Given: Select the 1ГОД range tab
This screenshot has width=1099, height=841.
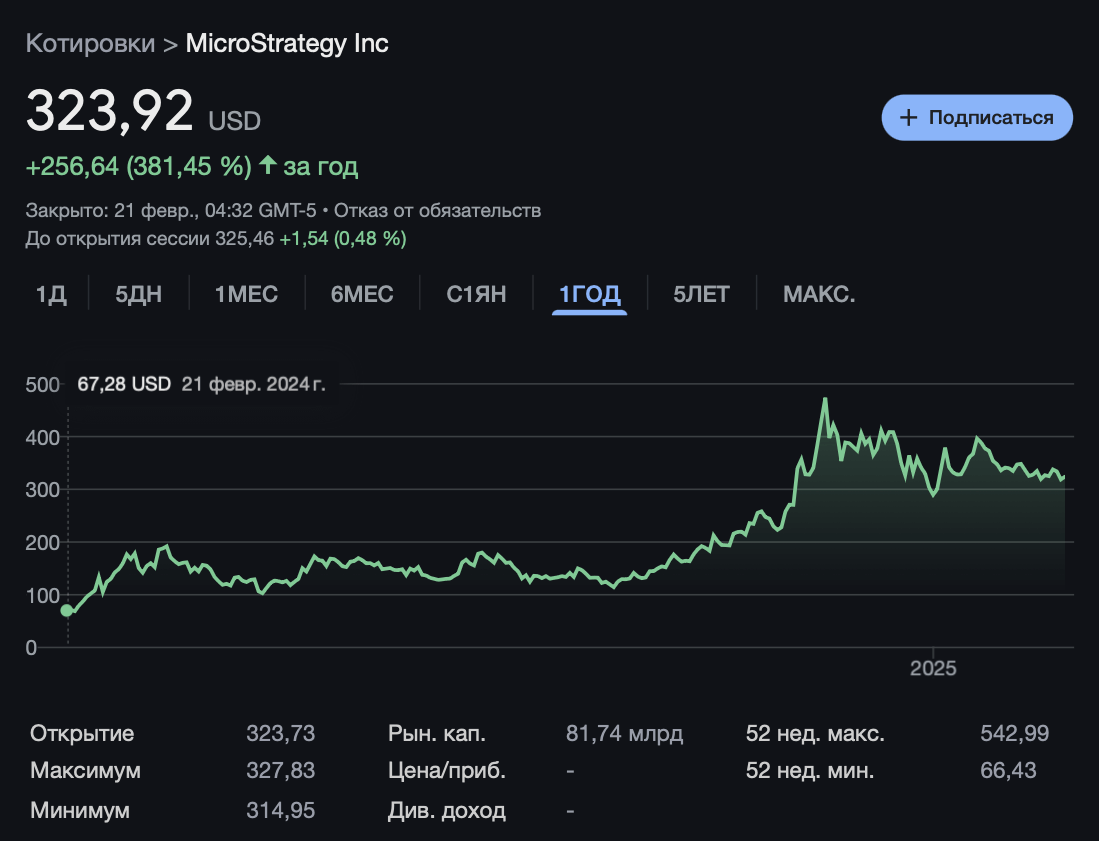Looking at the screenshot, I should (x=589, y=294).
